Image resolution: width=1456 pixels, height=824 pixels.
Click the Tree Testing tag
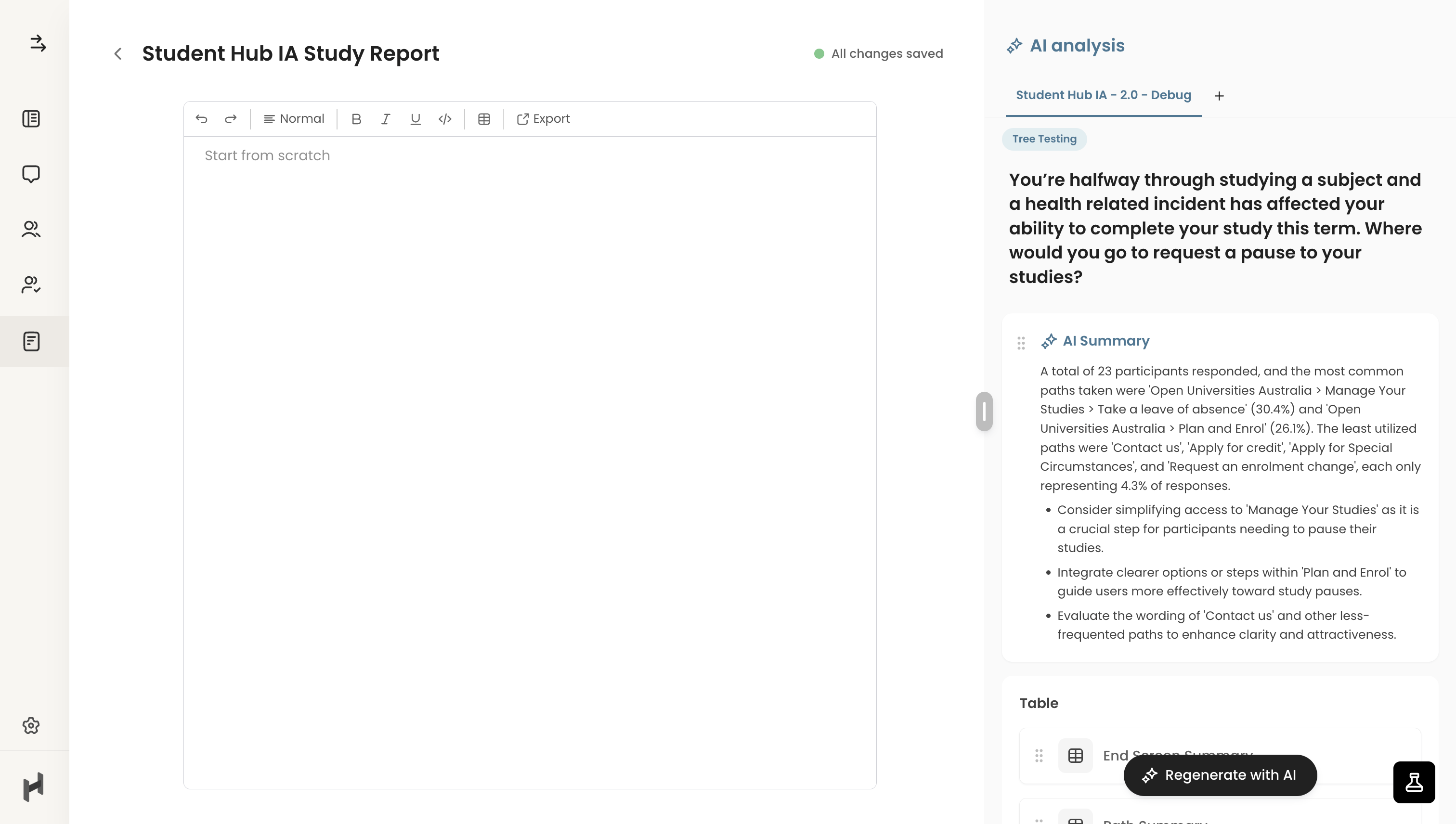click(1044, 139)
